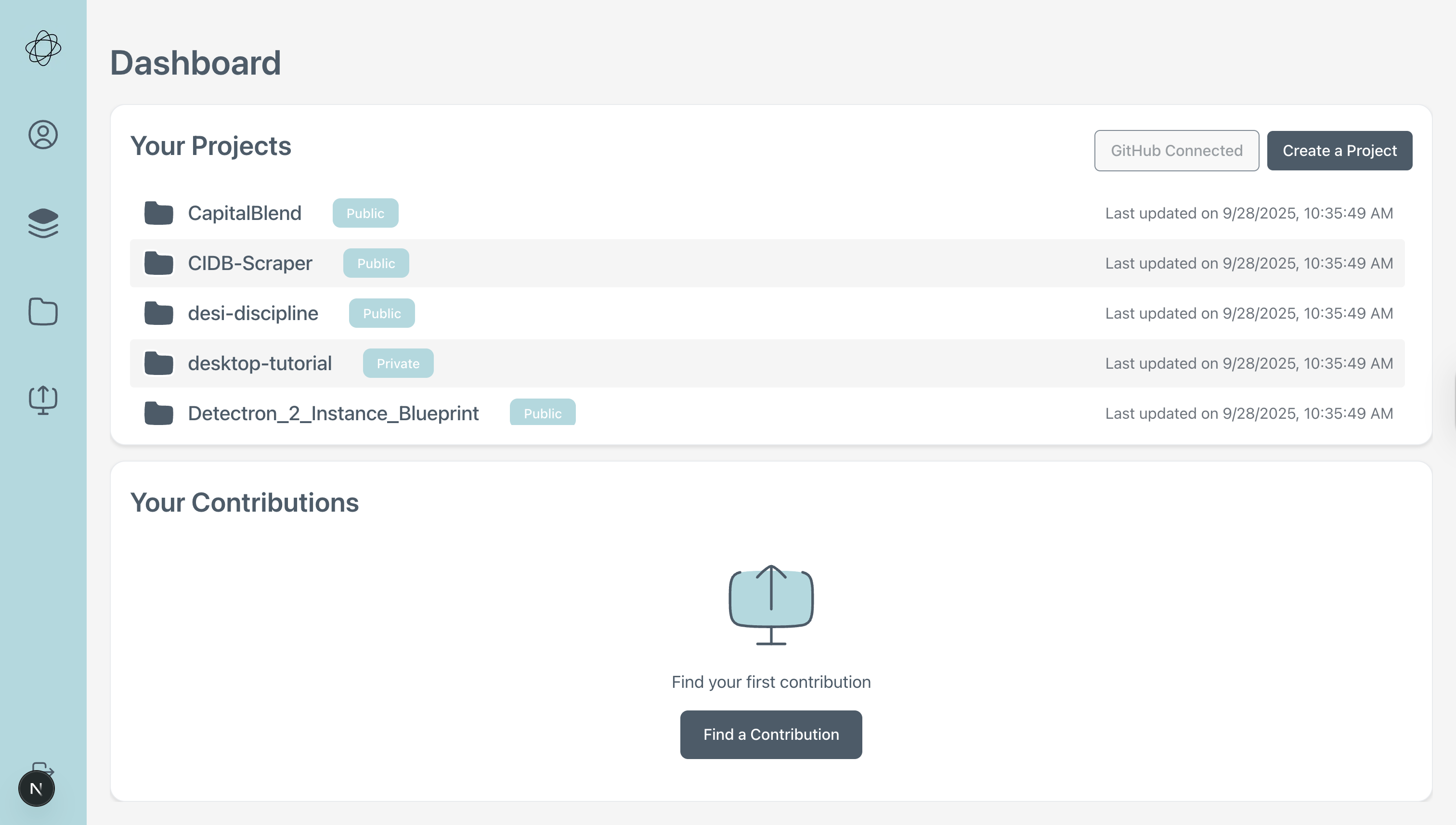Screen dimensions: 1456x825
Task: Click the Public badge beside CIDB-Scraper
Action: [x=376, y=263]
